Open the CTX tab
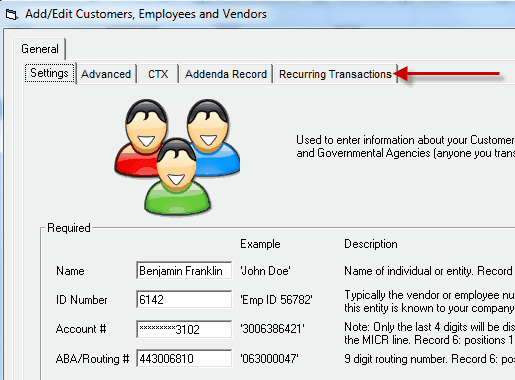The image size is (515, 380). 158,74
